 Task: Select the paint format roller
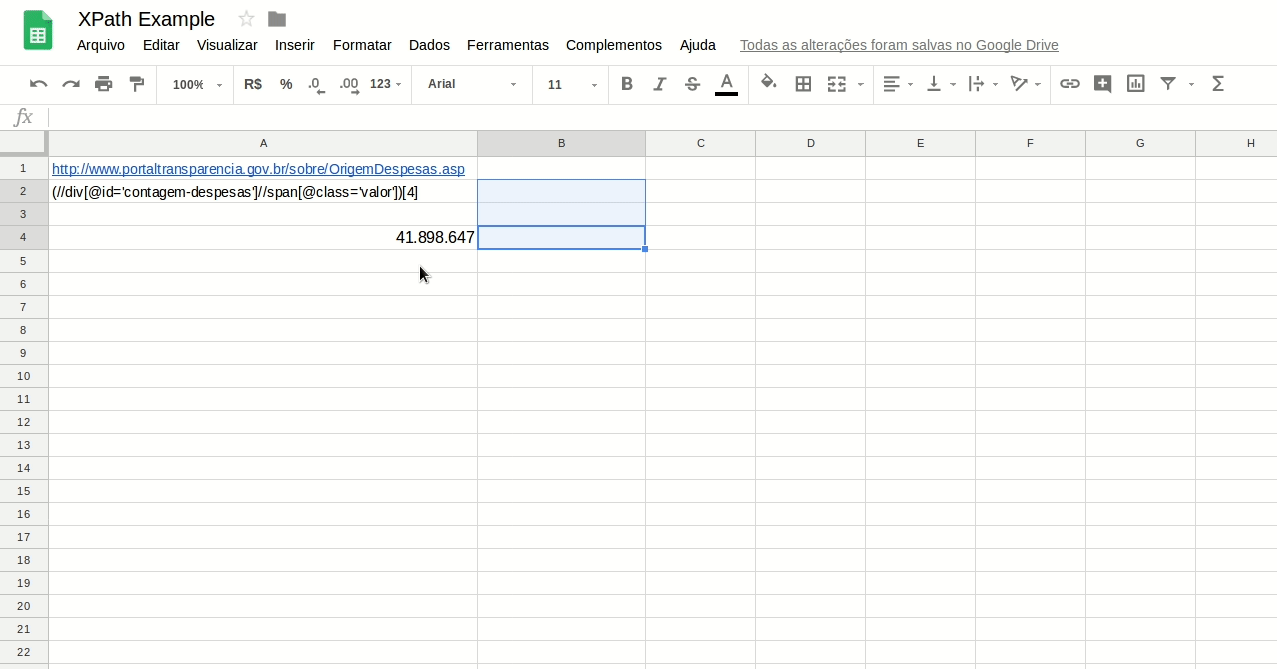(137, 84)
